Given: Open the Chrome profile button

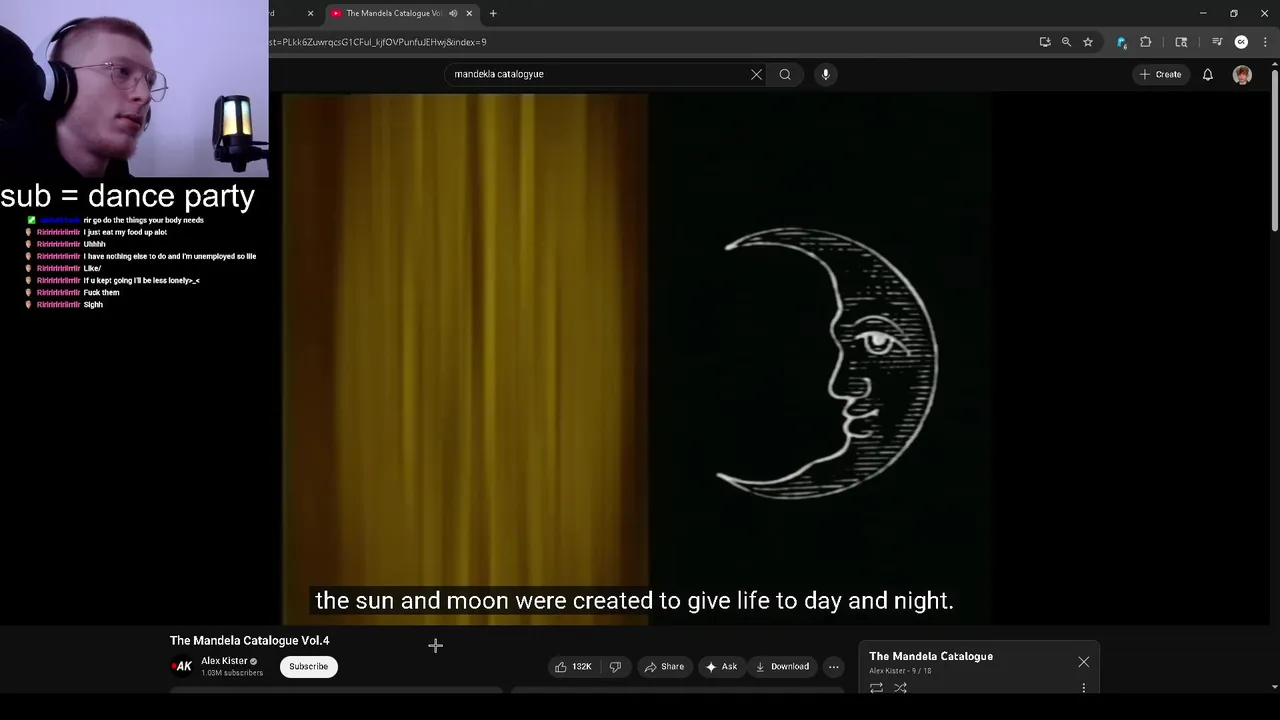Looking at the screenshot, I should [x=1241, y=42].
